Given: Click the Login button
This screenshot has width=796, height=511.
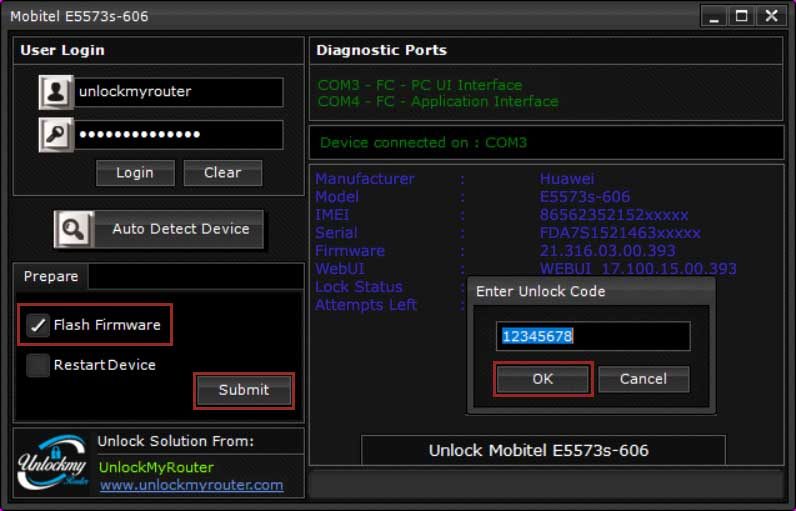Looking at the screenshot, I should pyautogui.click(x=135, y=173).
